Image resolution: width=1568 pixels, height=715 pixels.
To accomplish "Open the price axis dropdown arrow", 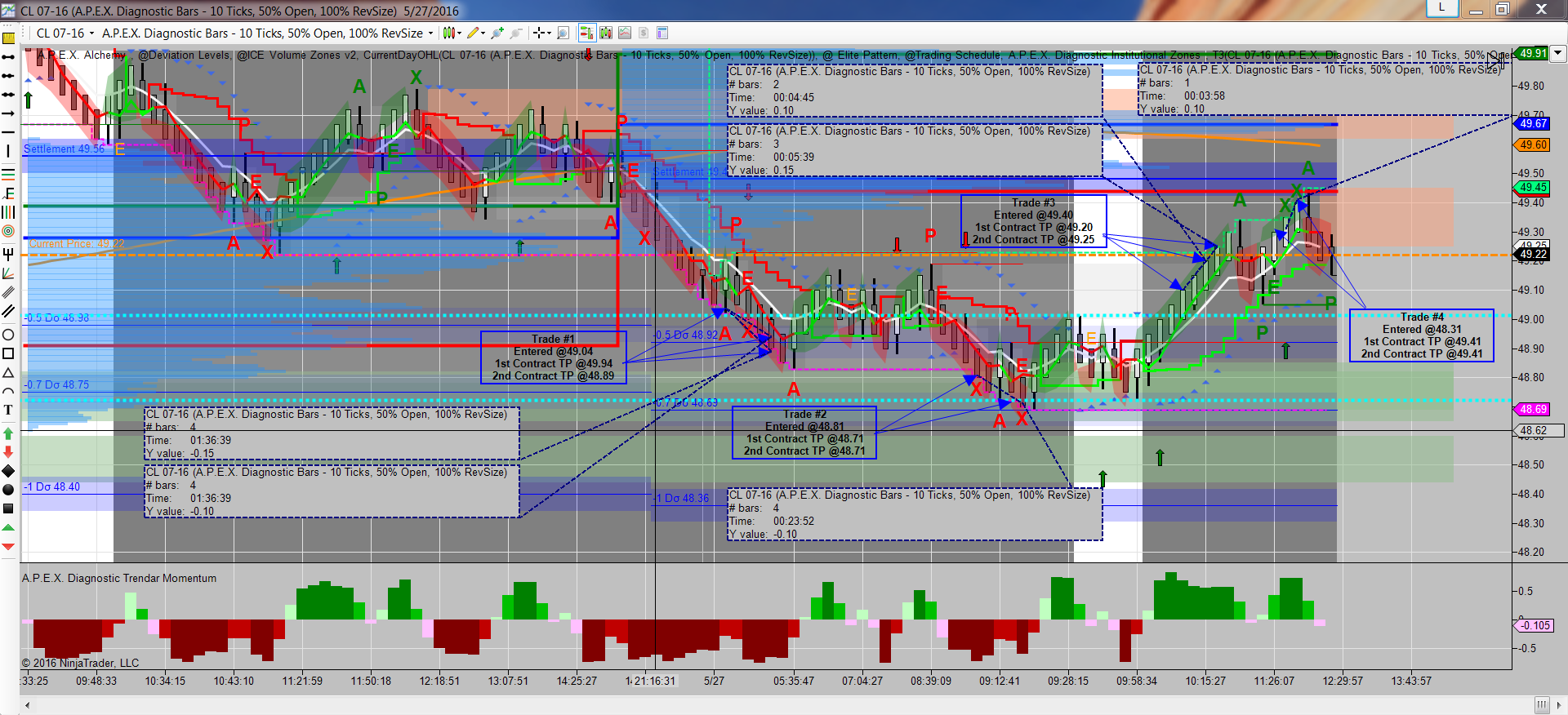I will click(x=1558, y=53).
